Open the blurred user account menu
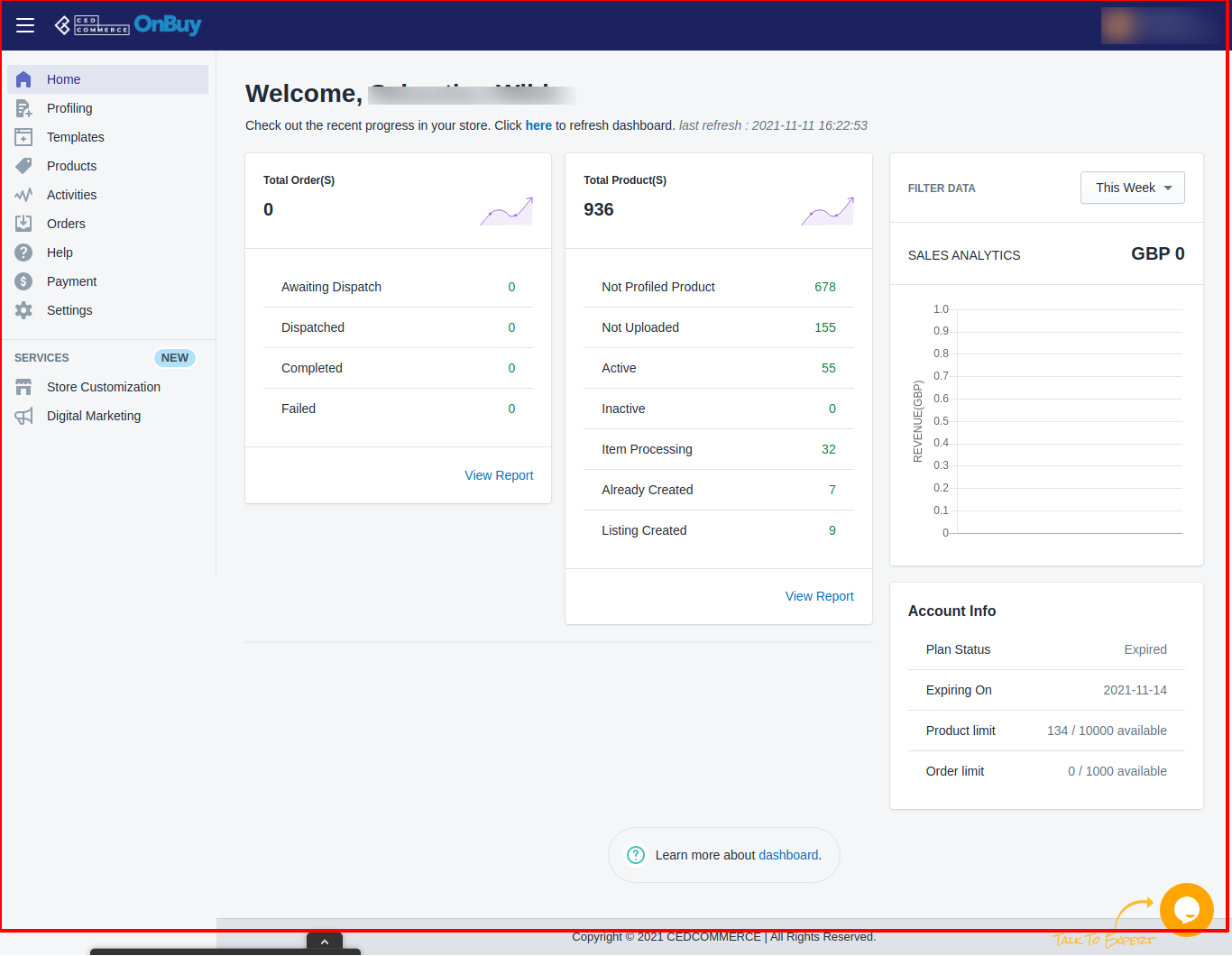 pos(1162,25)
